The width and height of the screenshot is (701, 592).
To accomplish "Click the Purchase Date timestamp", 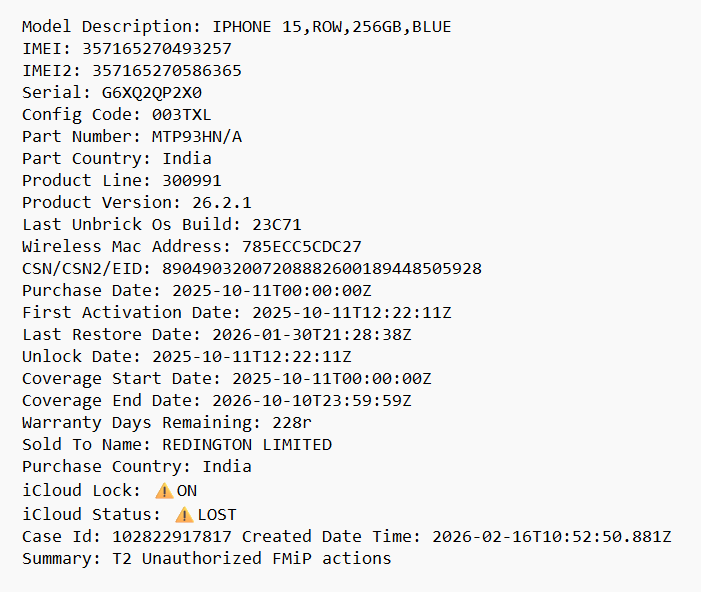I will click(272, 291).
